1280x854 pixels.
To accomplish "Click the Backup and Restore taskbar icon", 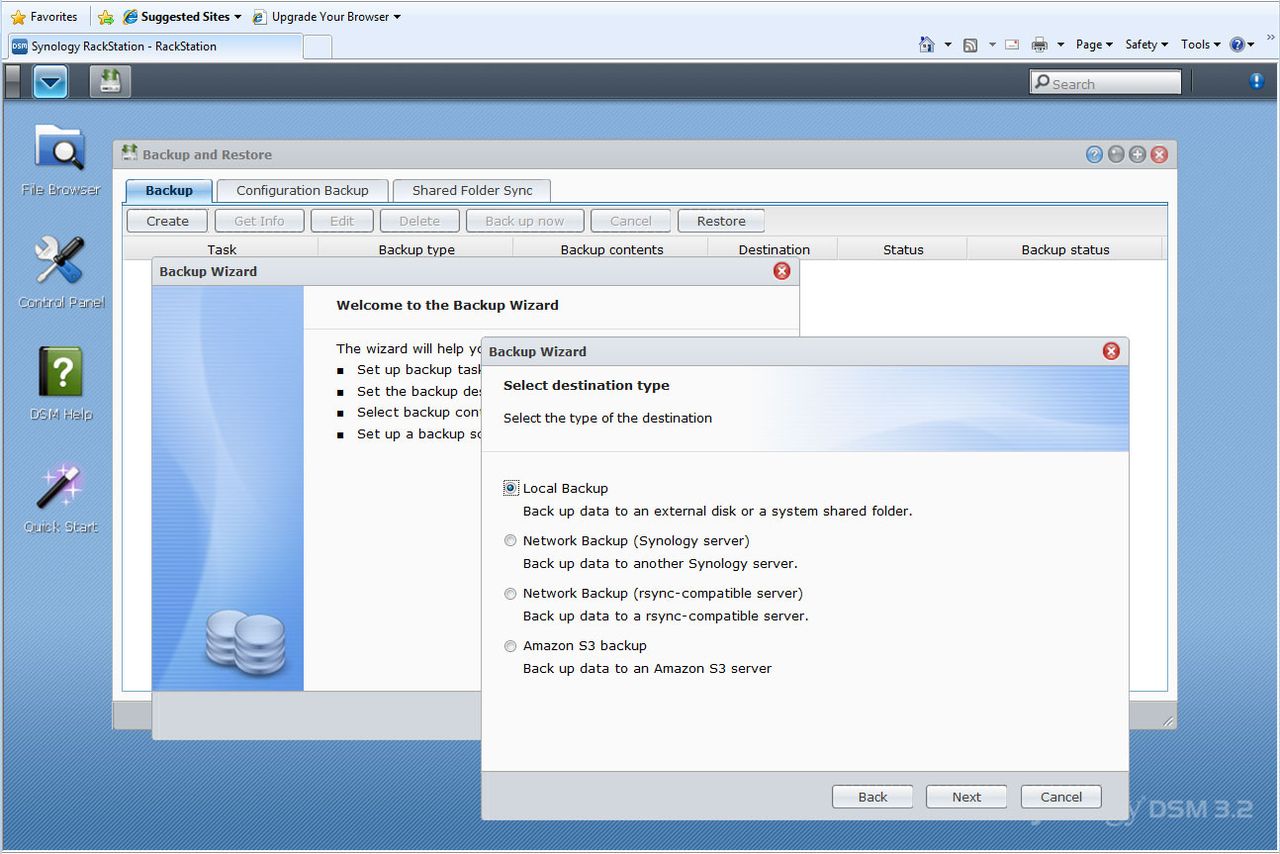I will pyautogui.click(x=110, y=82).
